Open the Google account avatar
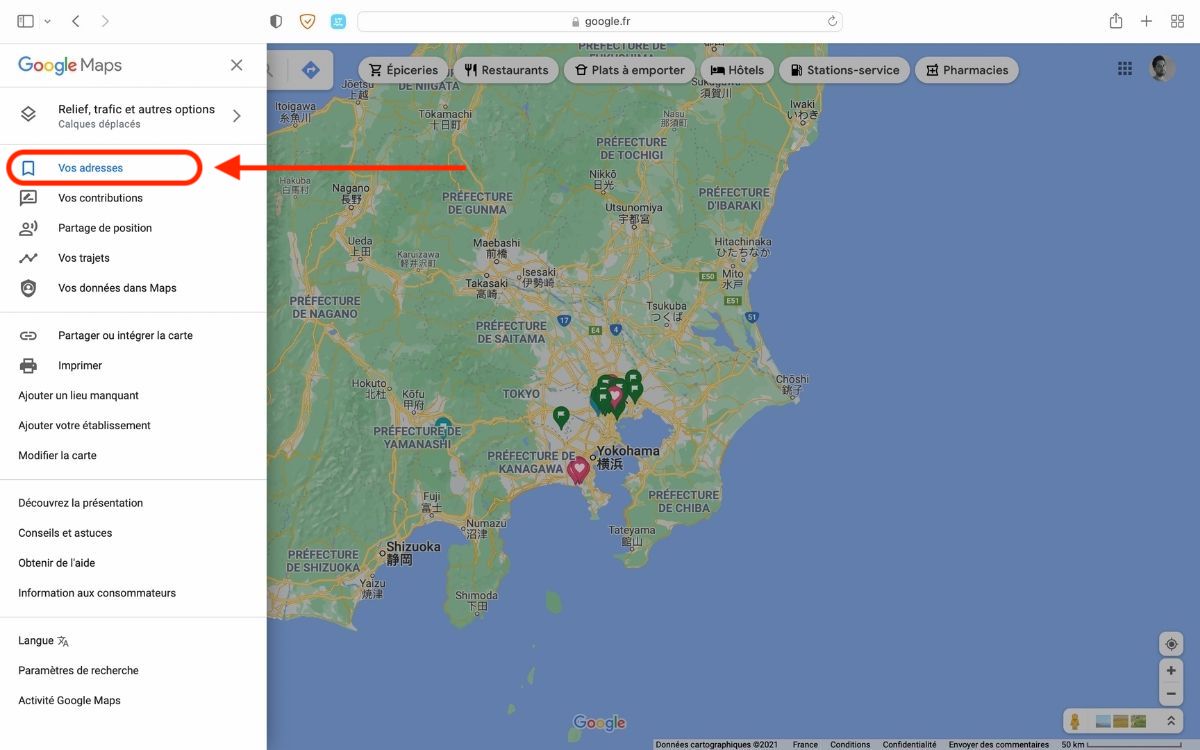The image size is (1200, 750). (1162, 69)
